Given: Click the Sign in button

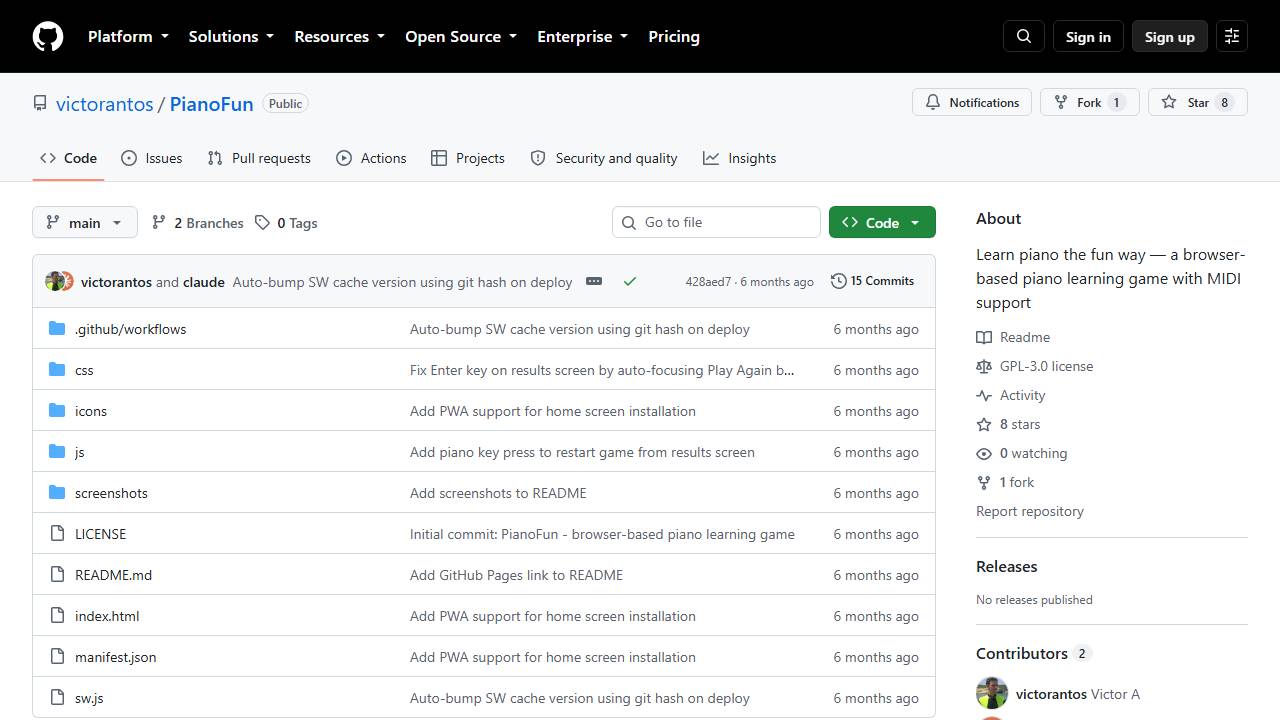Looking at the screenshot, I should (x=1088, y=36).
